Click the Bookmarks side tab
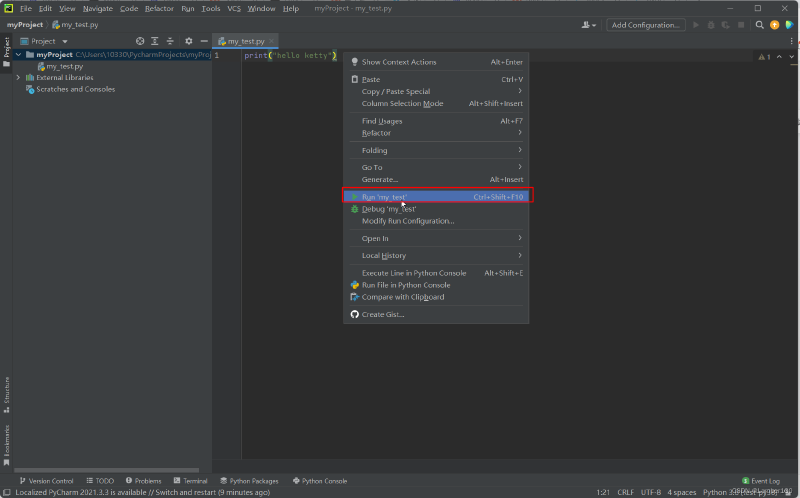 (7, 445)
